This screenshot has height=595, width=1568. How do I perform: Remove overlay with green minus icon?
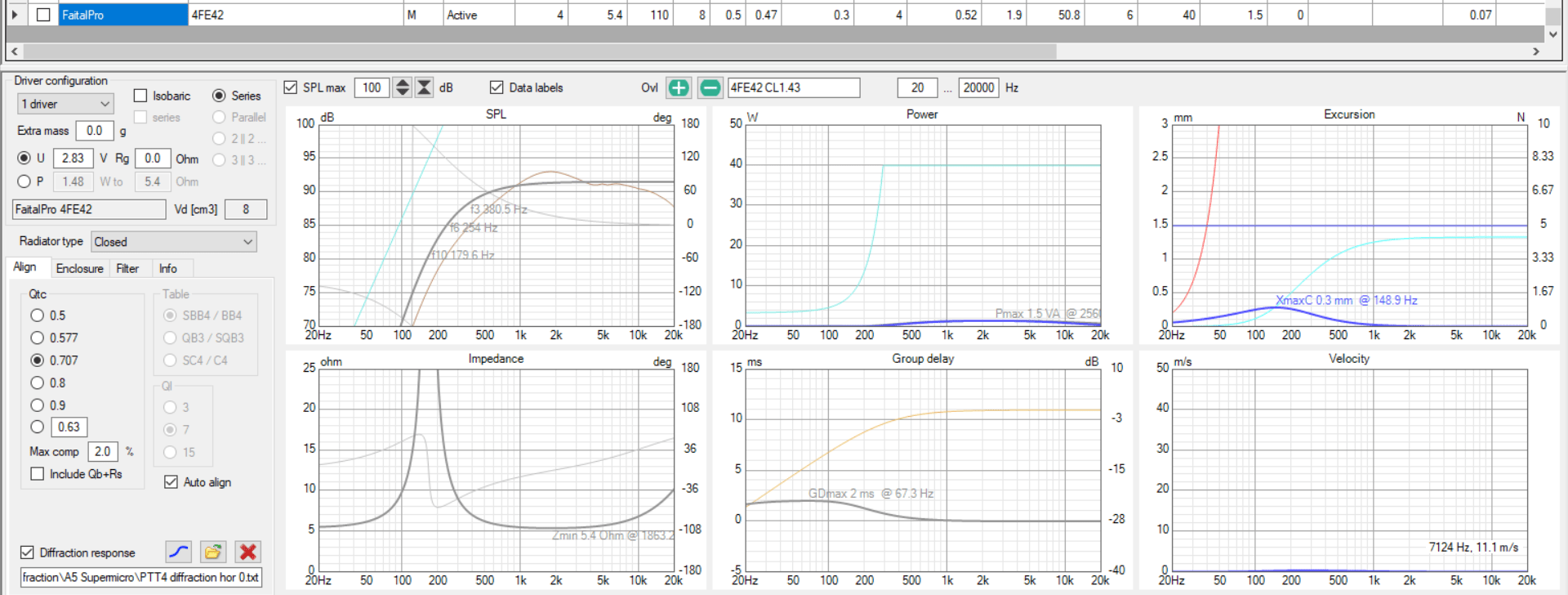pyautogui.click(x=710, y=87)
